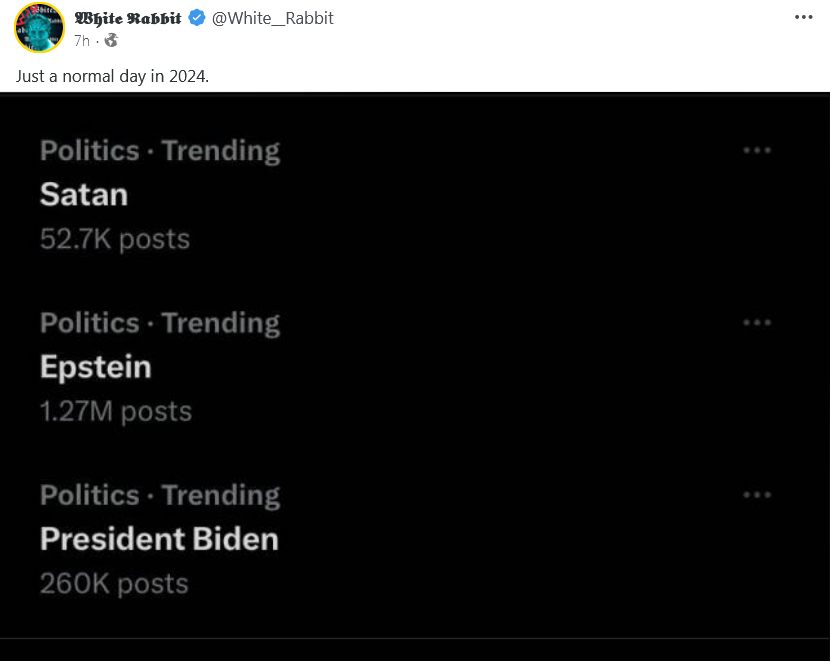Click the 1.27M posts count
Image resolution: width=834 pixels, height=665 pixels.
pyautogui.click(x=116, y=411)
